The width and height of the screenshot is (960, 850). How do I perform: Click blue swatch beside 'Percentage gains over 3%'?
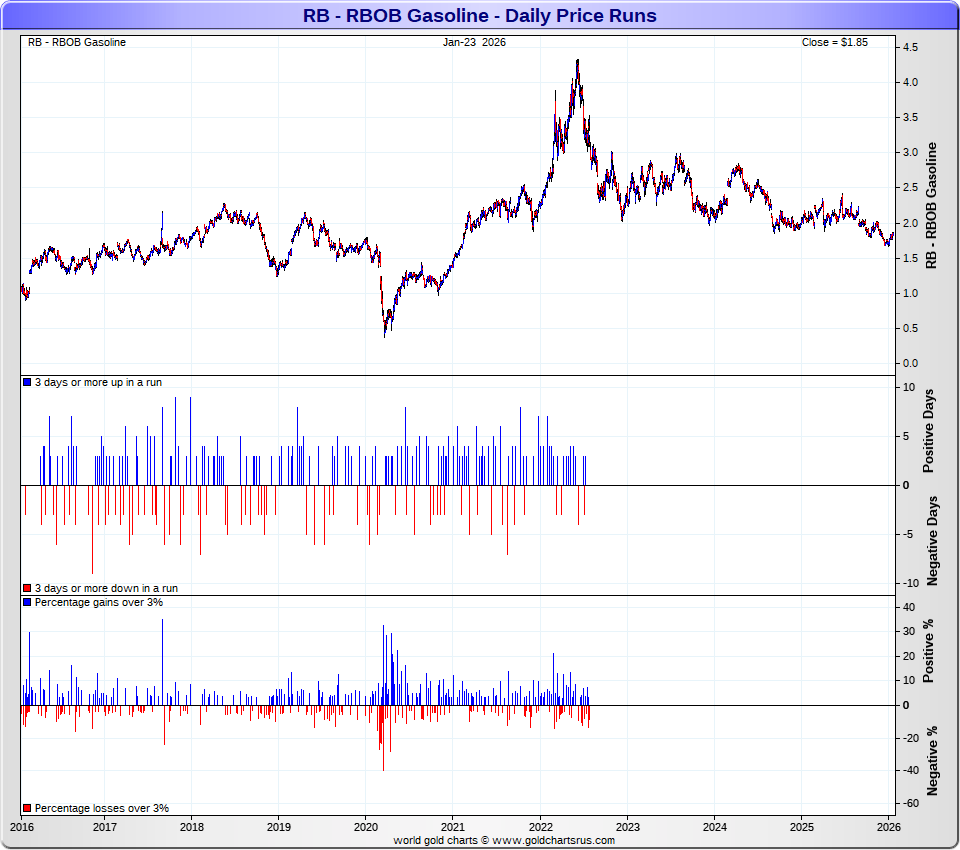point(27,602)
